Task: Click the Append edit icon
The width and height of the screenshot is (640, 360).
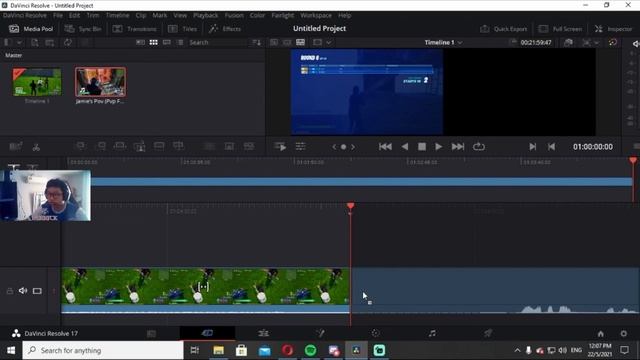Action: click(100, 146)
